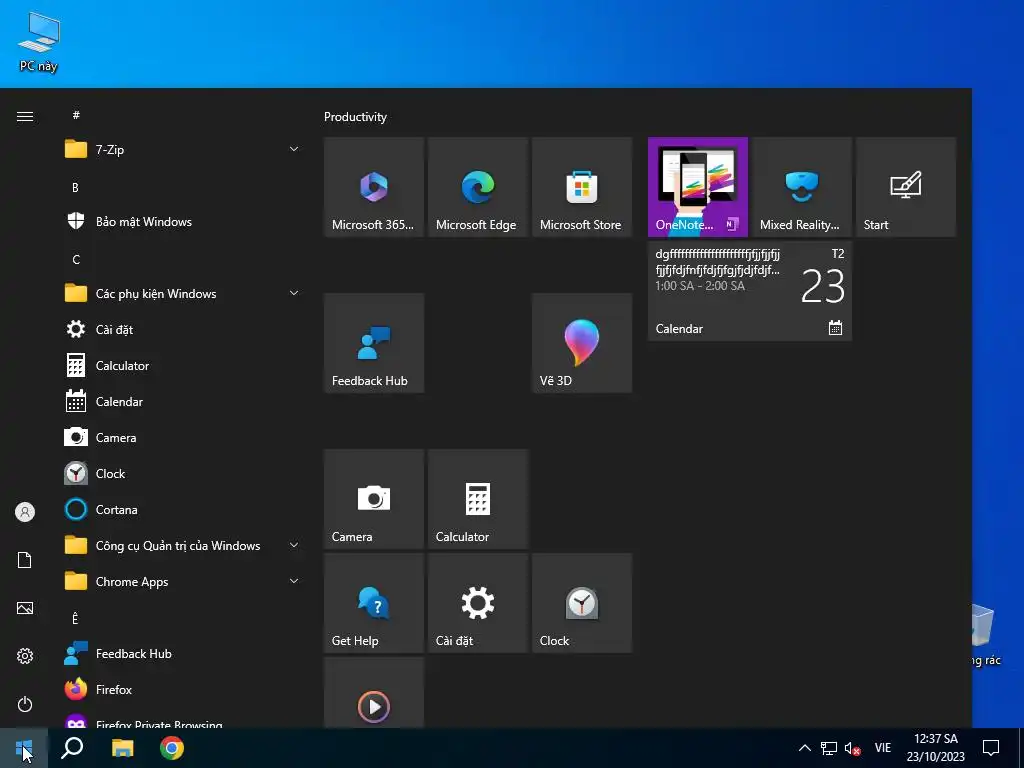Open the Clock tile

[x=582, y=603]
